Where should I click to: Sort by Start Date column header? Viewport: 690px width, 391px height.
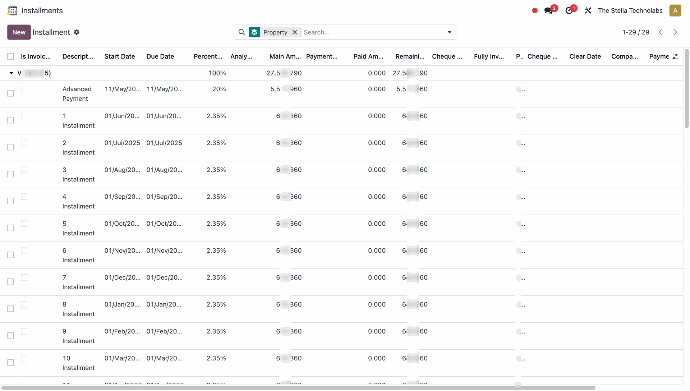pyautogui.click(x=120, y=56)
